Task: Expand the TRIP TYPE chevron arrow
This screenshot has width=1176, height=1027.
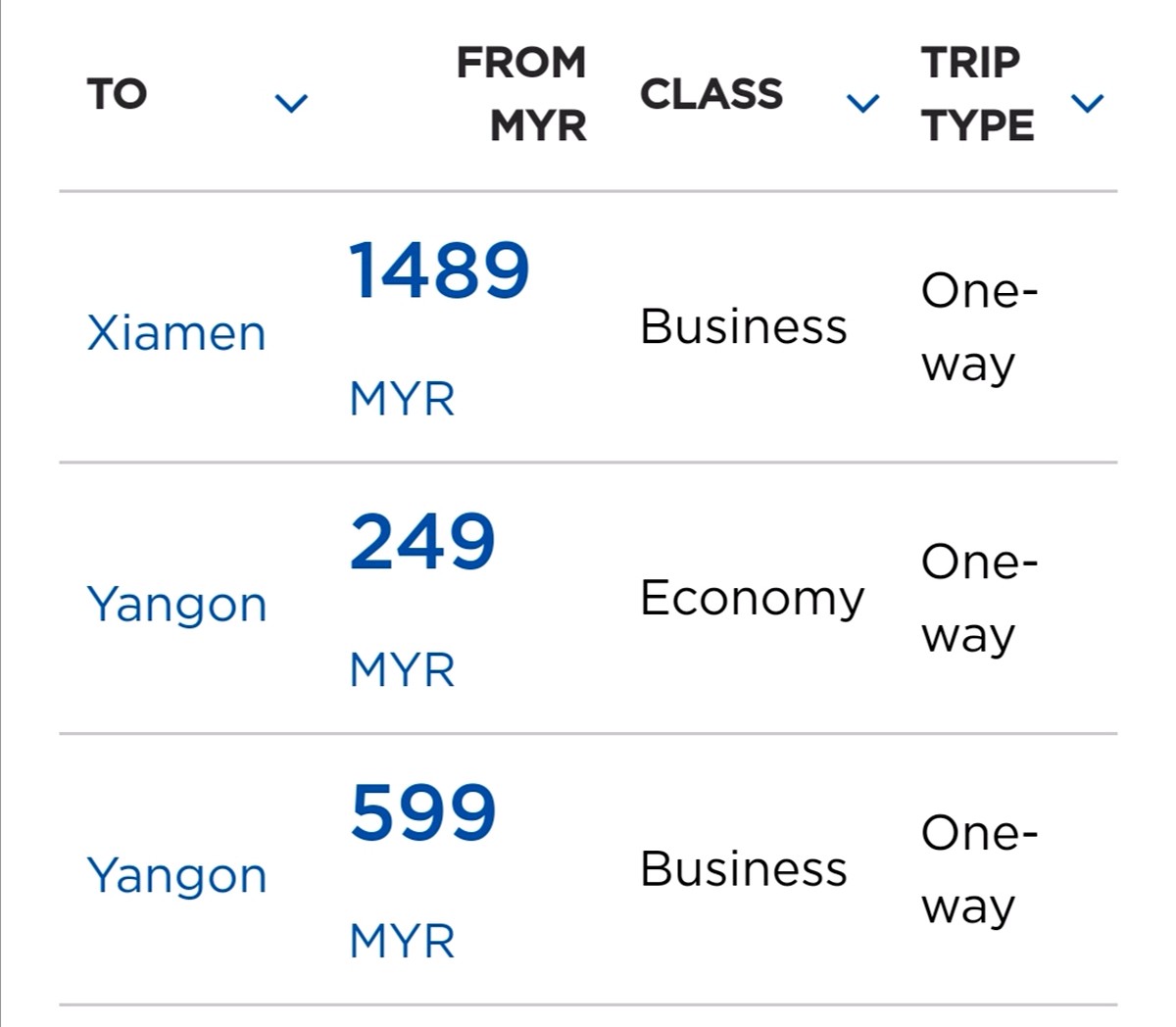Action: [1088, 102]
